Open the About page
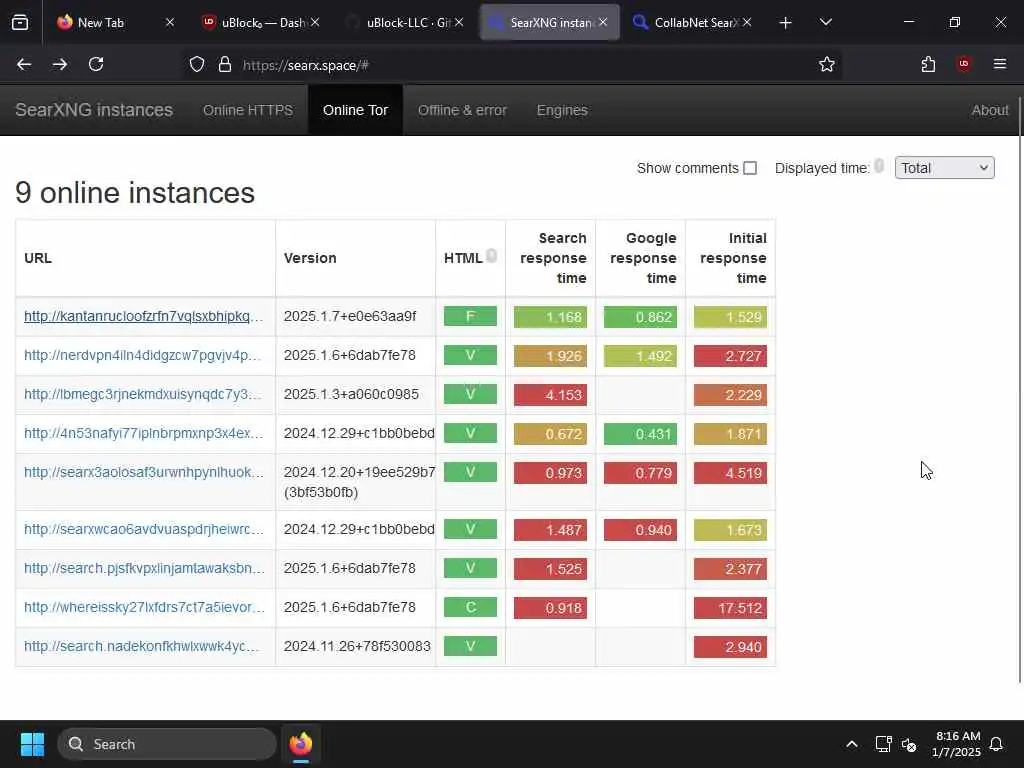This screenshot has width=1024, height=768. (990, 110)
